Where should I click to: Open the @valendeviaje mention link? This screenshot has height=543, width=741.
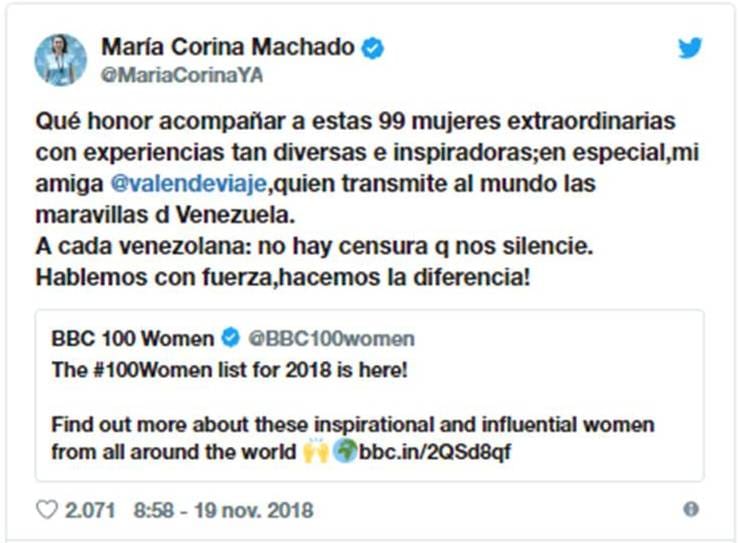click(x=189, y=183)
